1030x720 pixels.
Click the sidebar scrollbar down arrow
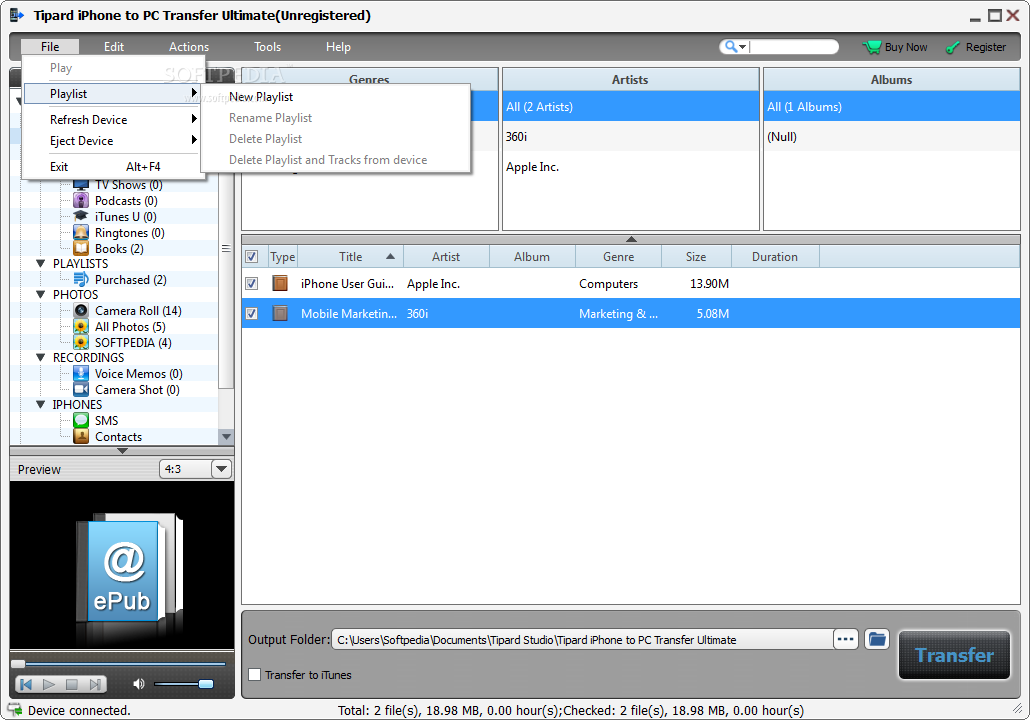tap(227, 436)
